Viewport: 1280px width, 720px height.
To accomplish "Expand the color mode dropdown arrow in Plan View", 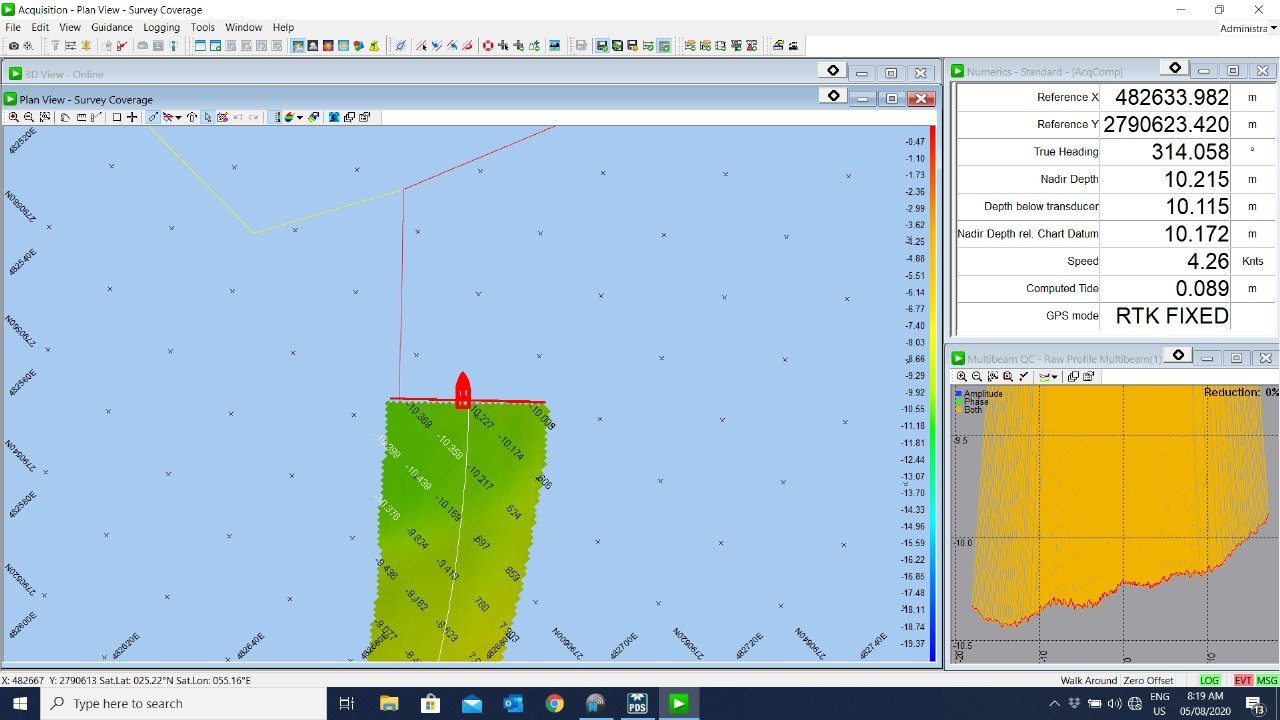I will click(300, 117).
